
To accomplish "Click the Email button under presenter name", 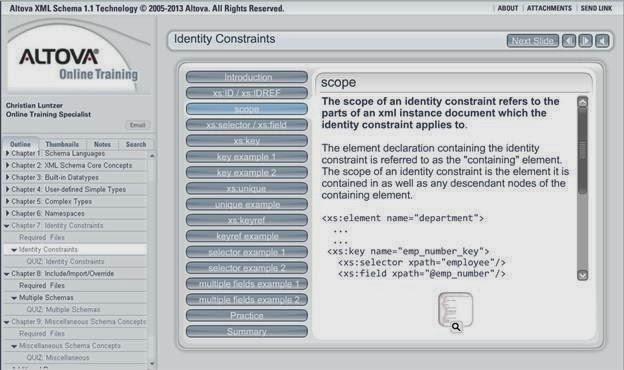I will (x=137, y=125).
